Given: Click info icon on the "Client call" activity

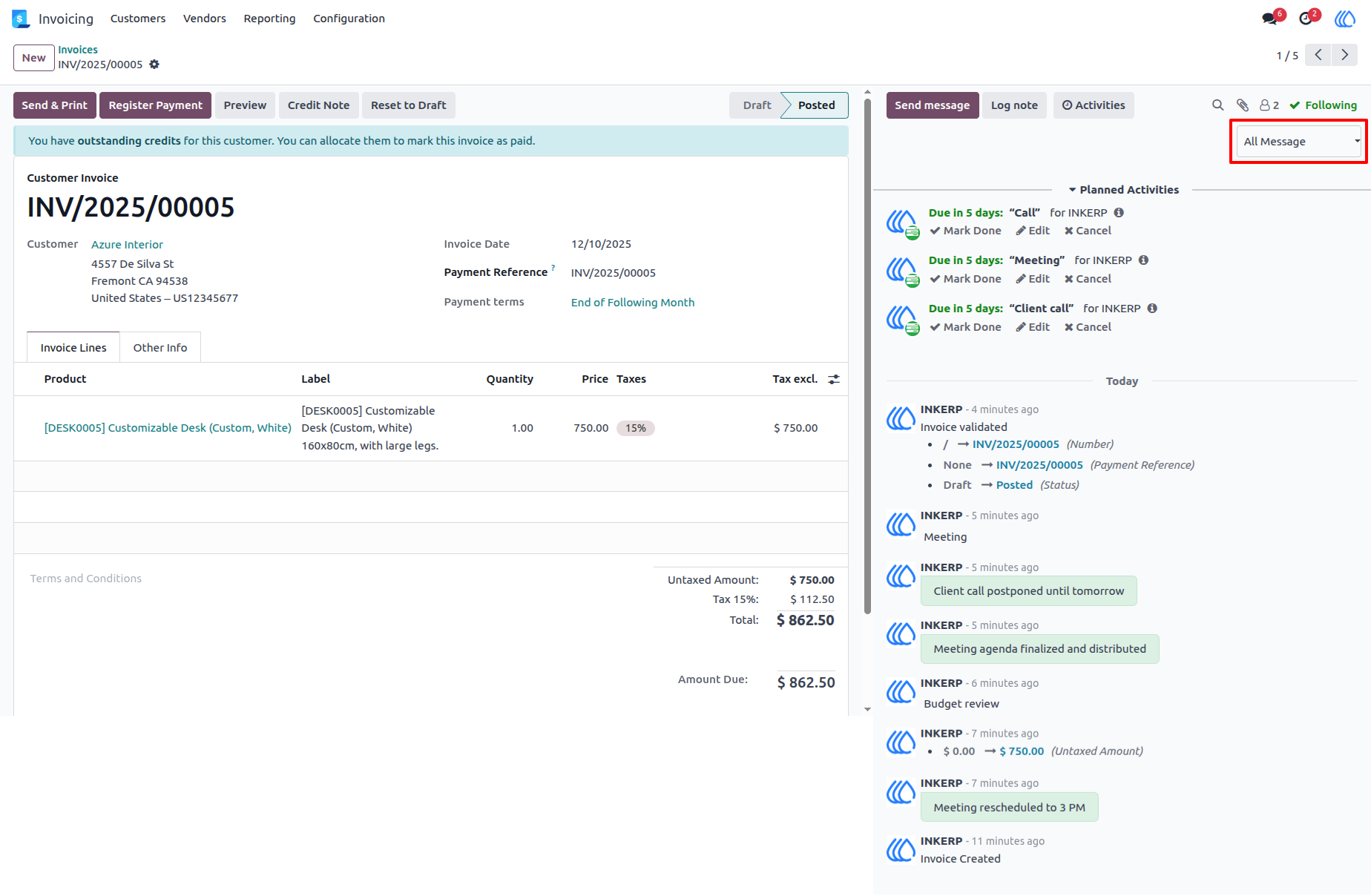Looking at the screenshot, I should click(x=1152, y=309).
